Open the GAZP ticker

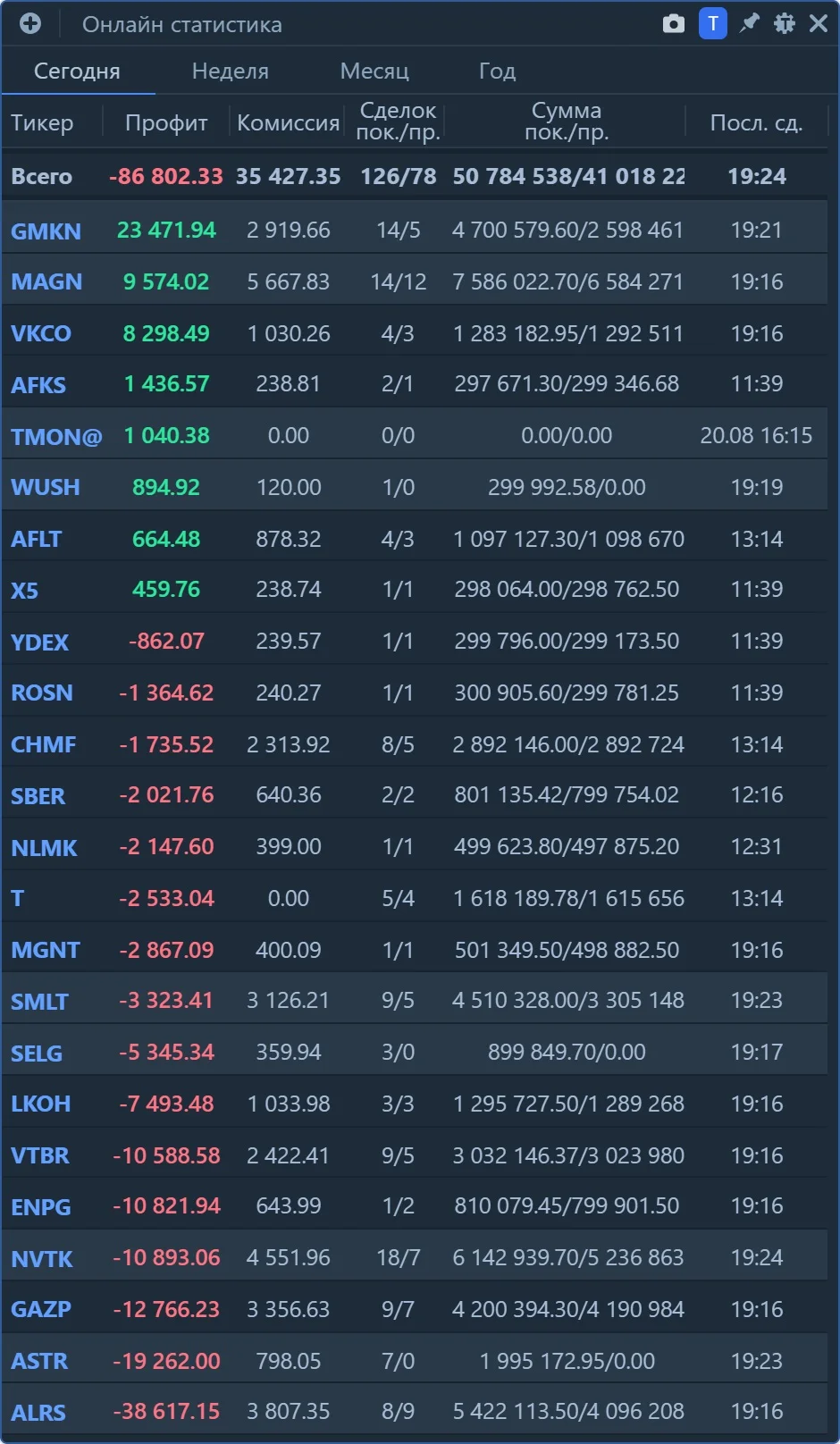pyautogui.click(x=41, y=1309)
